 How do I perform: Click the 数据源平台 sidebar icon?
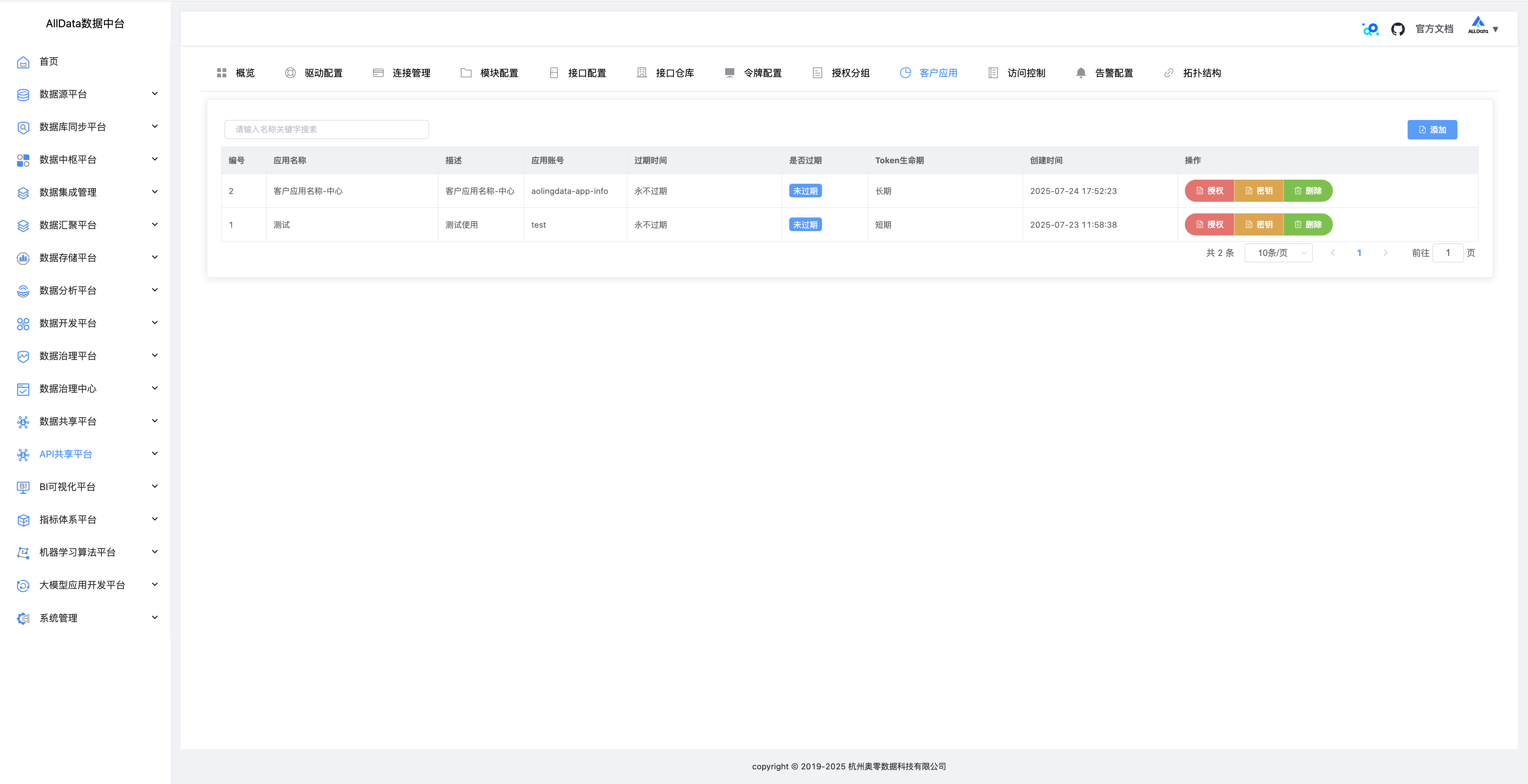pyautogui.click(x=23, y=95)
